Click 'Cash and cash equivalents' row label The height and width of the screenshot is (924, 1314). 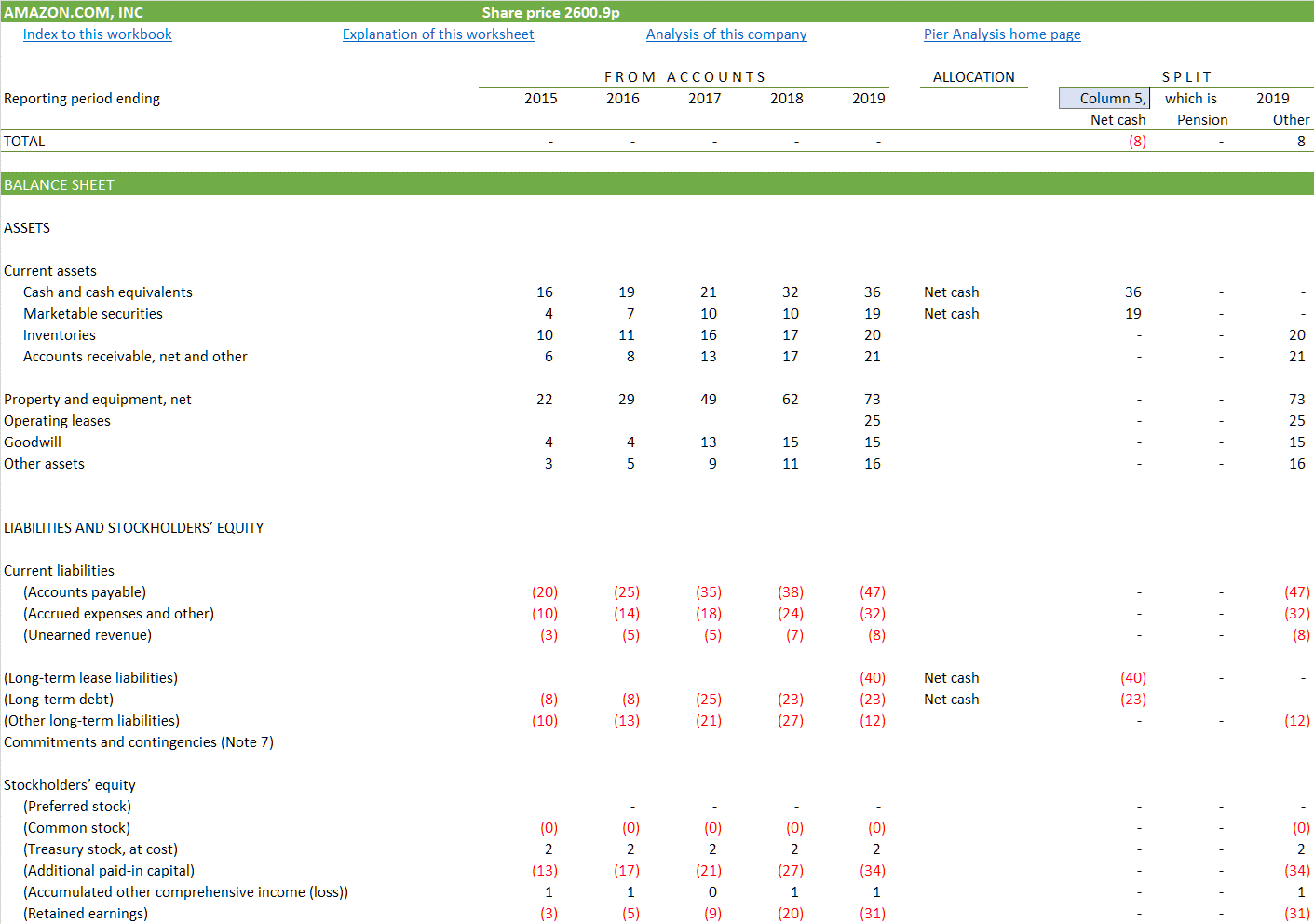coord(108,292)
